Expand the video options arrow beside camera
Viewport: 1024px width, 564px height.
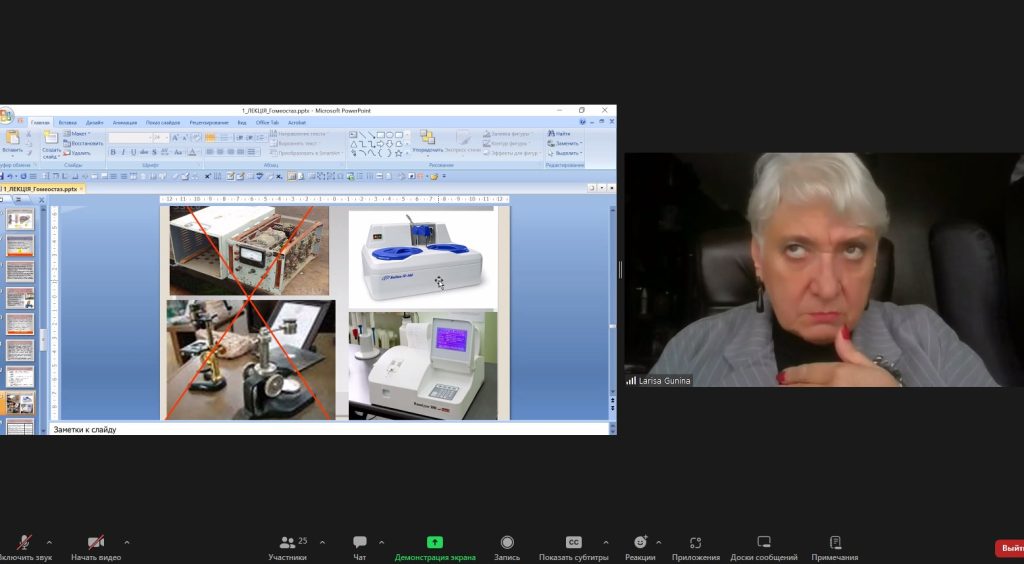coord(126,543)
